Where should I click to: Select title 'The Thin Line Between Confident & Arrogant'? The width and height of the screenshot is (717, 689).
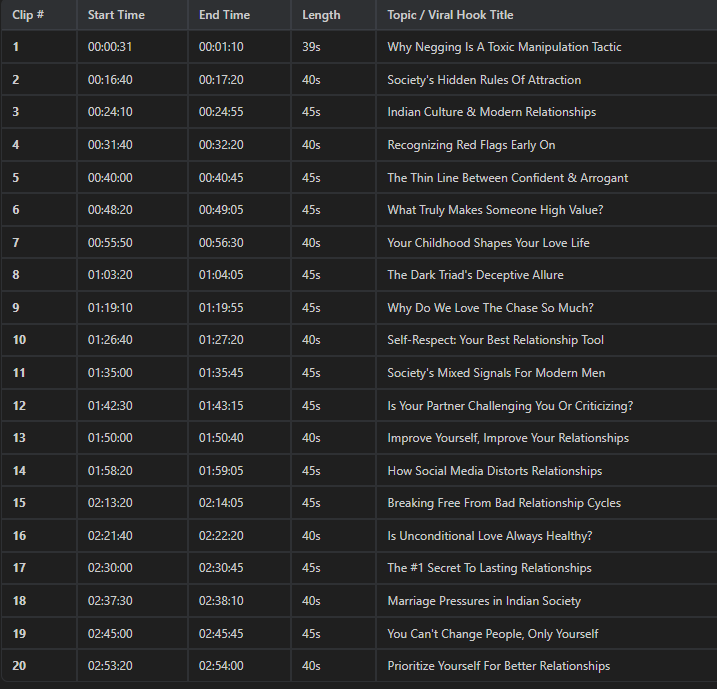point(508,178)
